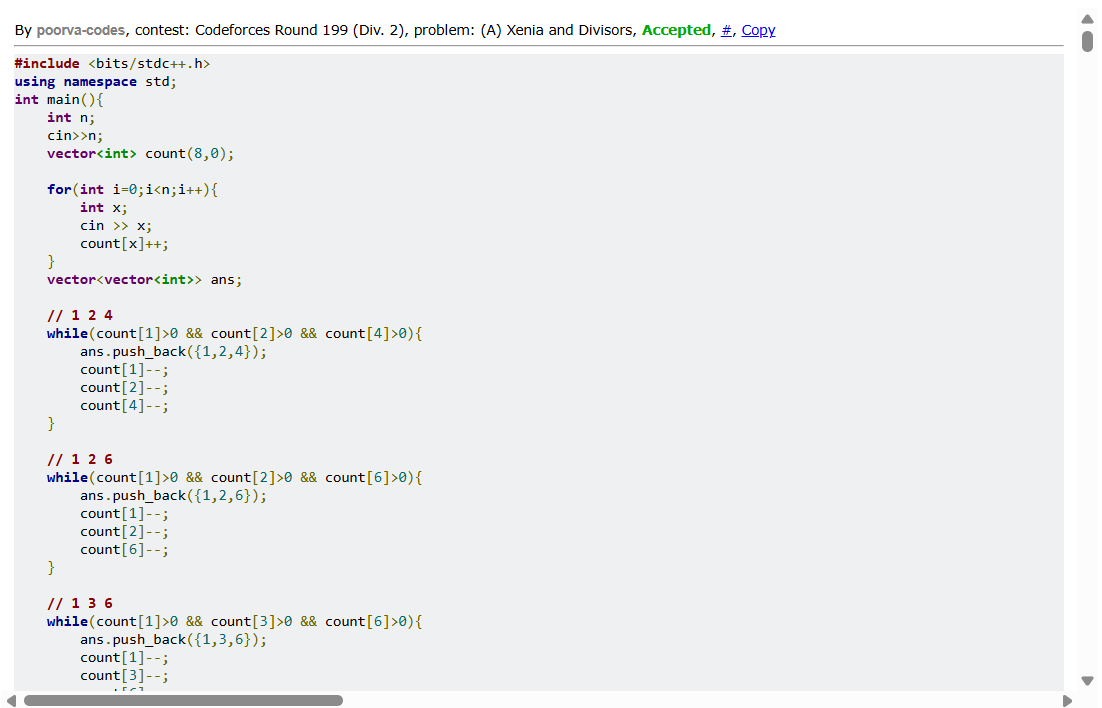Click the // 1 3 6 comment
This screenshot has height=708, width=1102.
click(80, 603)
